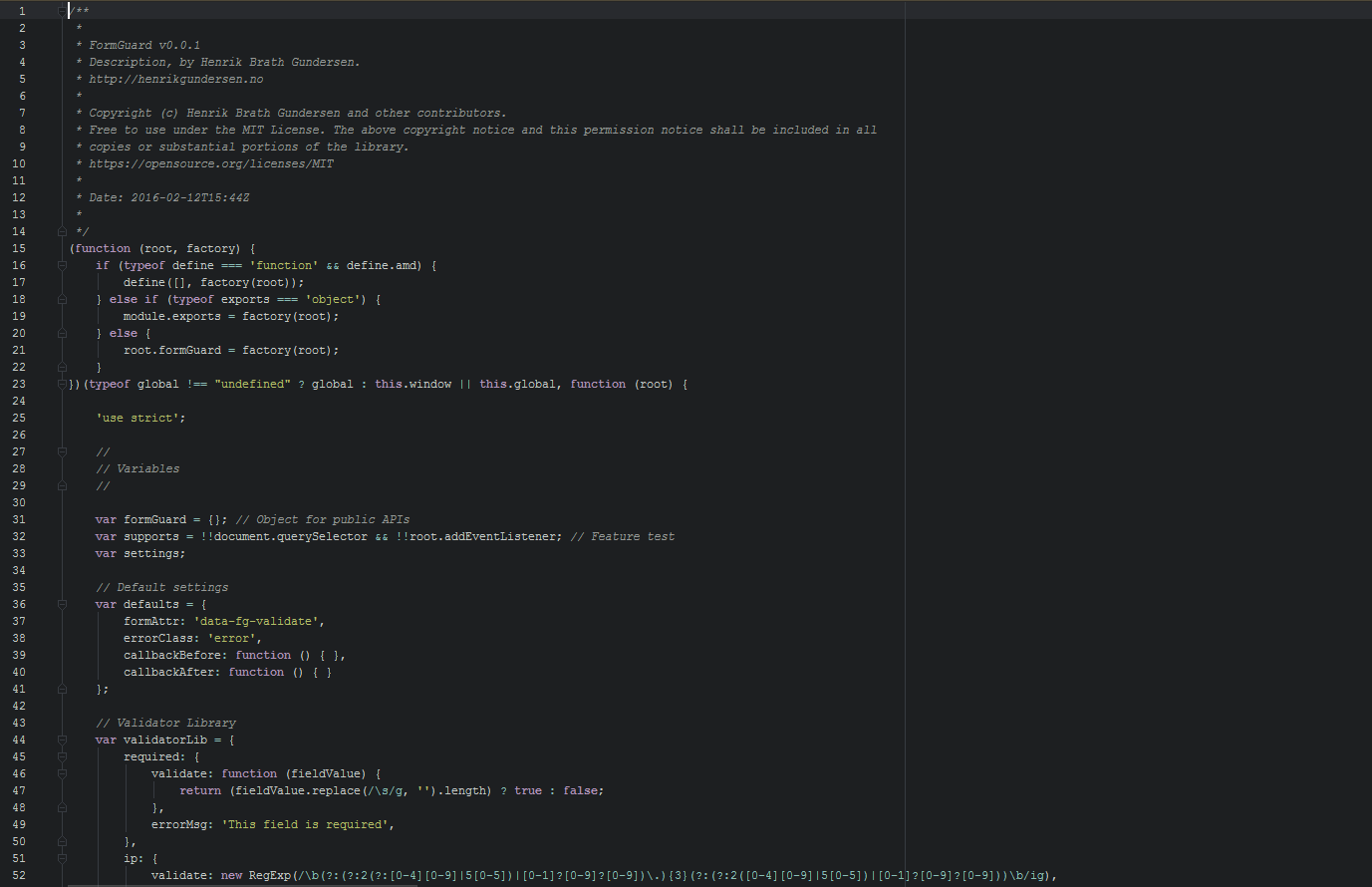Click the fold end marker at line 41
Viewport: 1372px width, 887px height.
[62, 689]
